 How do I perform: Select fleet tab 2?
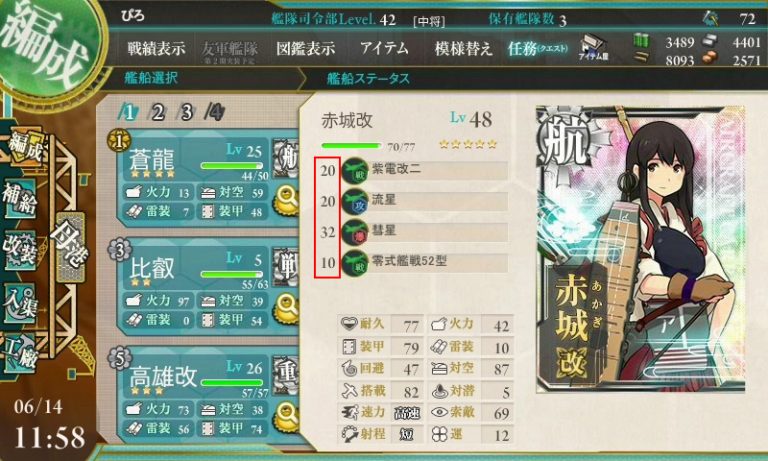point(157,112)
